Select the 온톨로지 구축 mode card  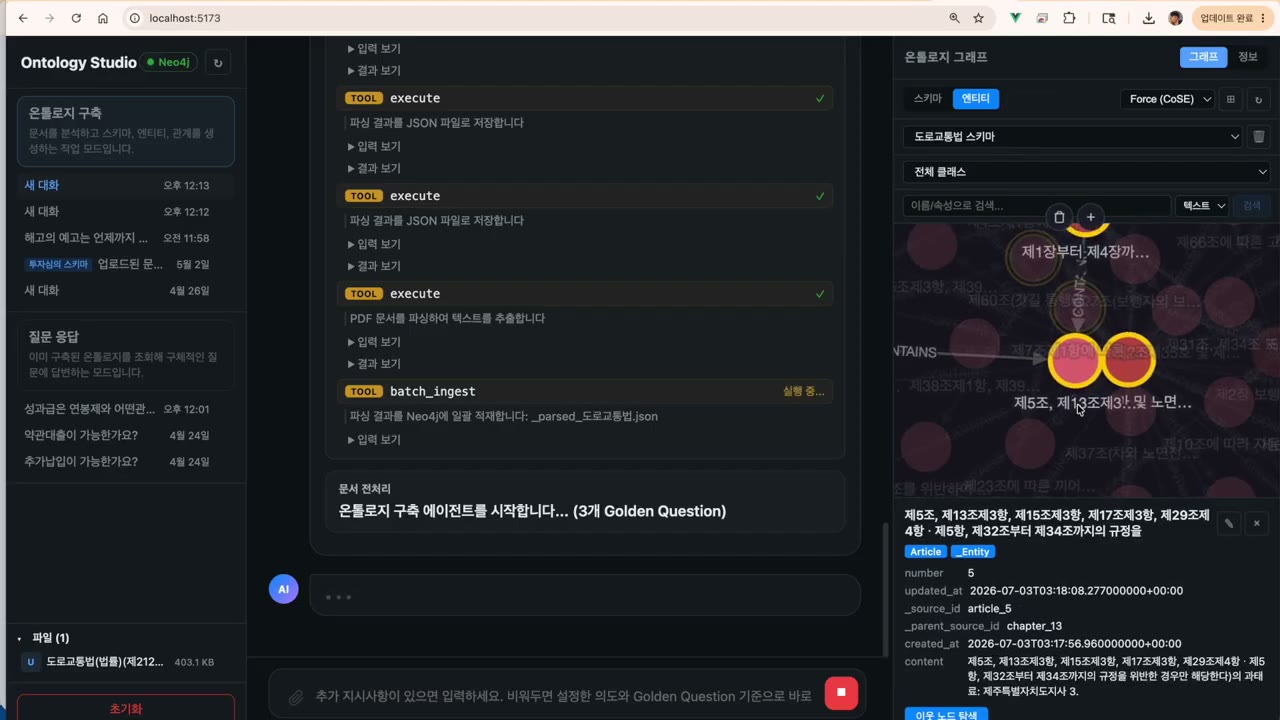click(x=126, y=131)
